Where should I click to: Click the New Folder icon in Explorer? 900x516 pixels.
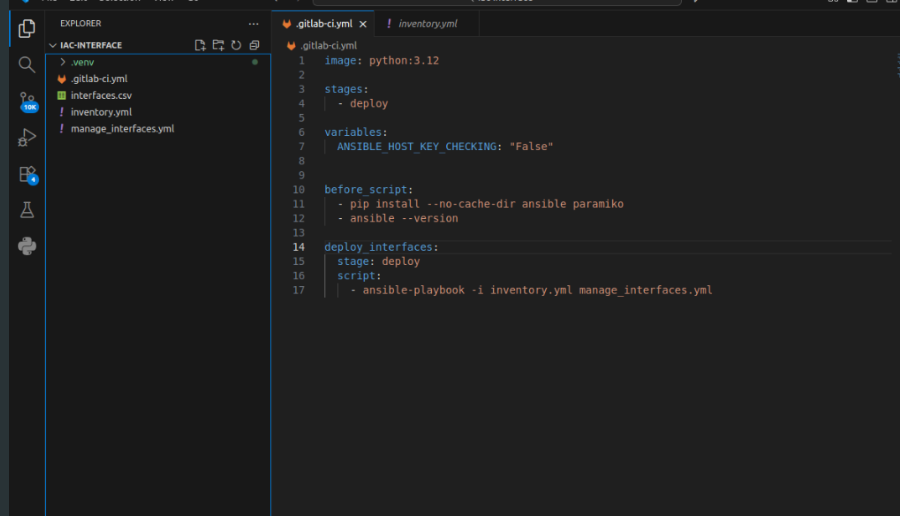[218, 45]
